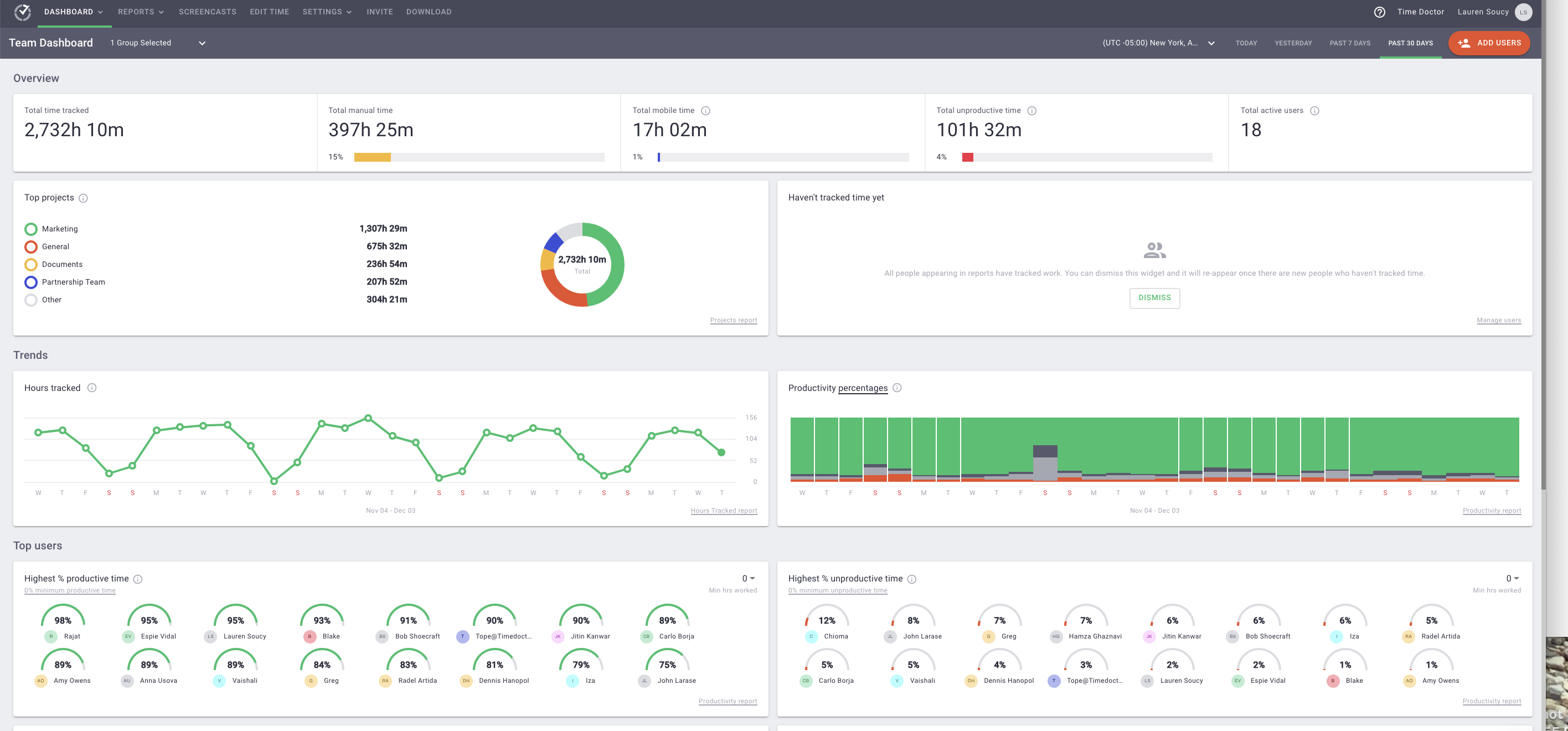The image size is (1568, 731).
Task: Expand the 1 Group Selected dropdown
Action: (x=158, y=43)
